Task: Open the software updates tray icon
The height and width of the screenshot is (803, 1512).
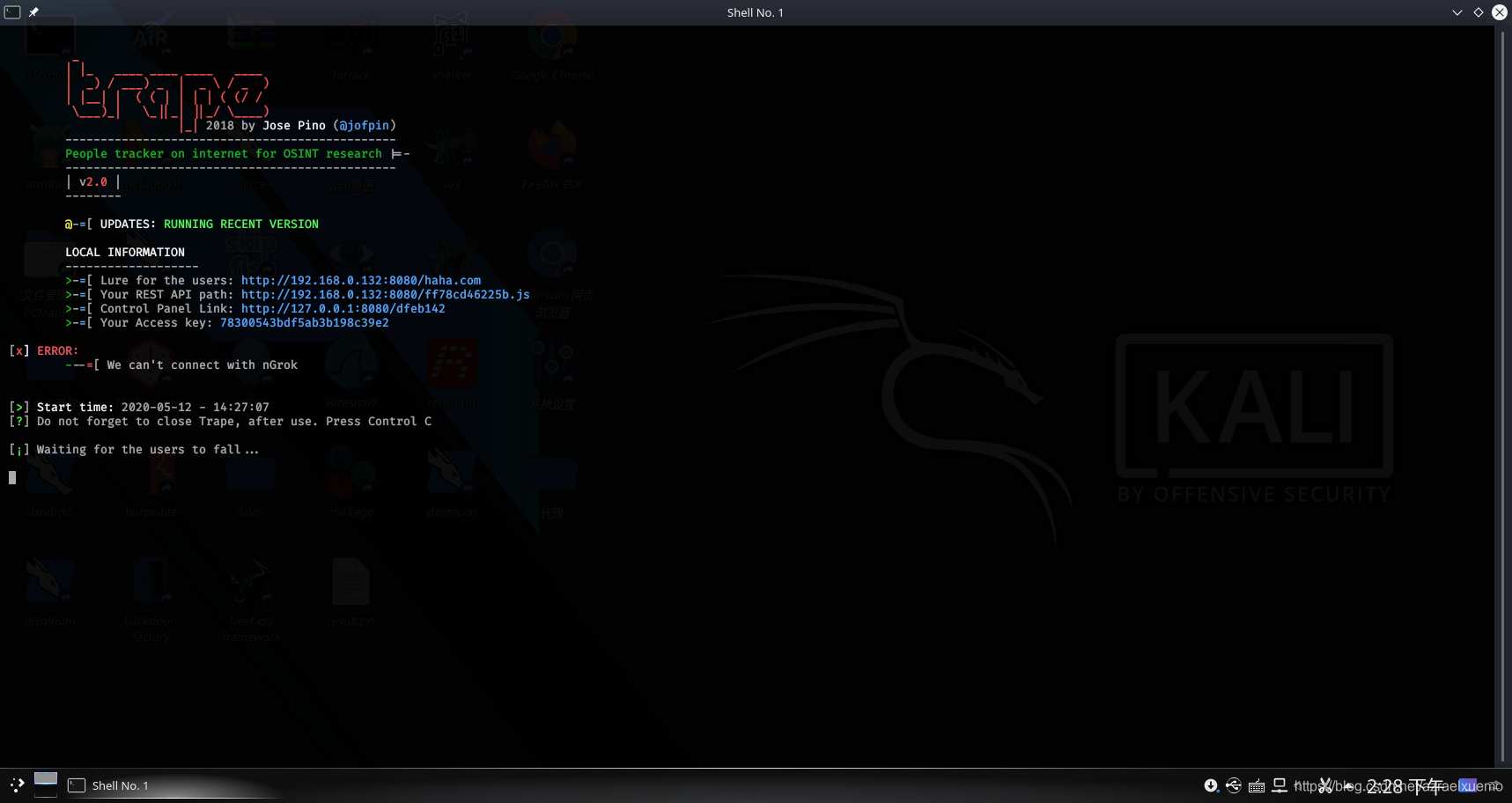Action: coord(1212,785)
